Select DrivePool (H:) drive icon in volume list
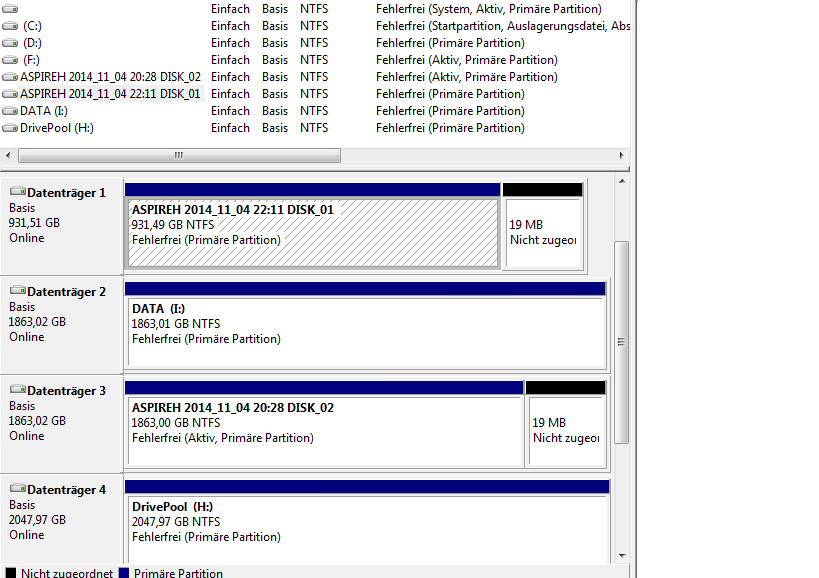The height and width of the screenshot is (578, 819). pos(10,128)
